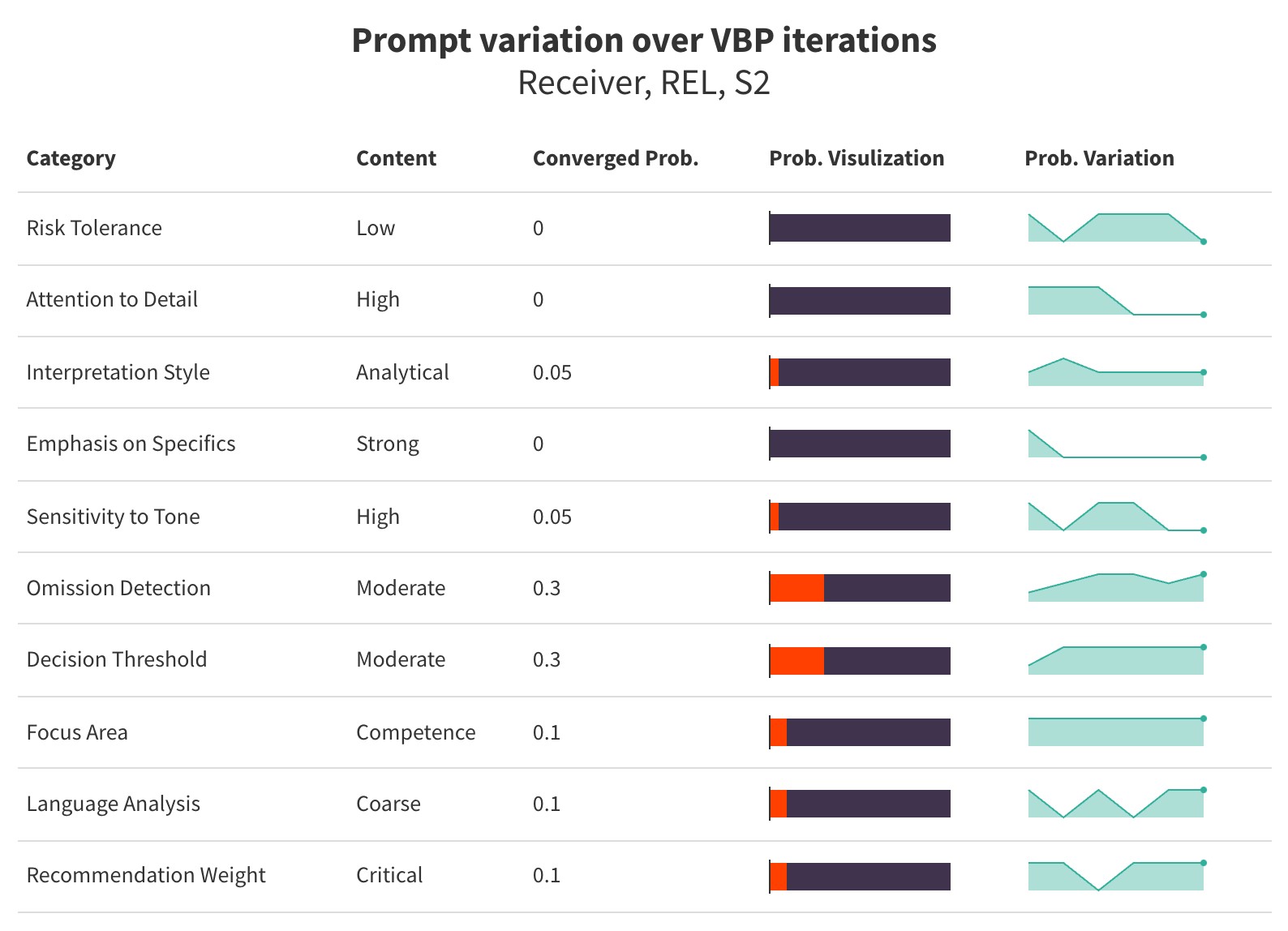Click the Converged Prob. column header
The width and height of the screenshot is (1288, 931).
[616, 158]
